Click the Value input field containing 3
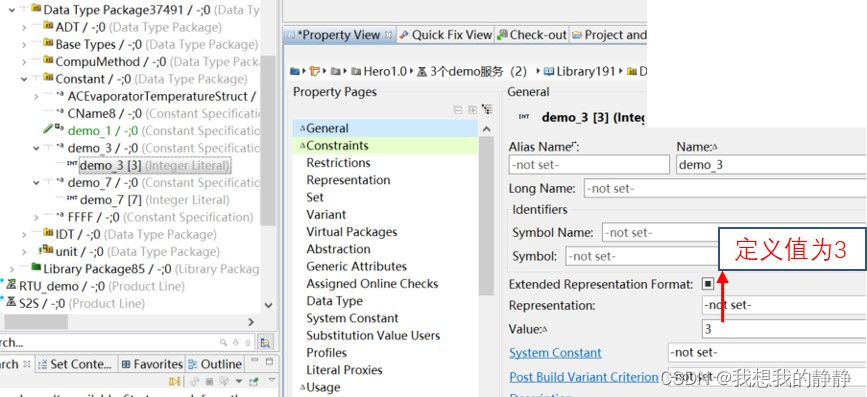 (x=784, y=330)
